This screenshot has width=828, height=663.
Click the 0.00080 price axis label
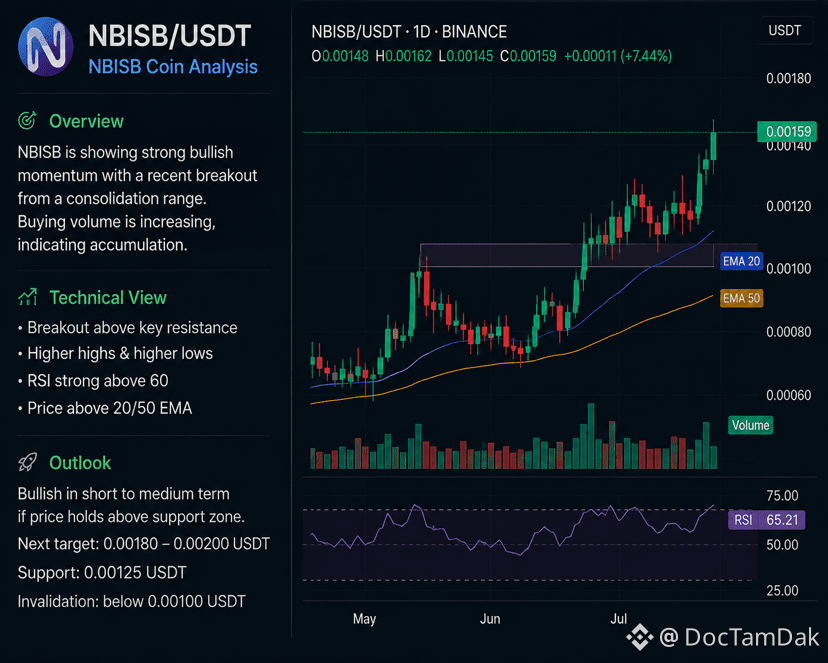point(788,332)
